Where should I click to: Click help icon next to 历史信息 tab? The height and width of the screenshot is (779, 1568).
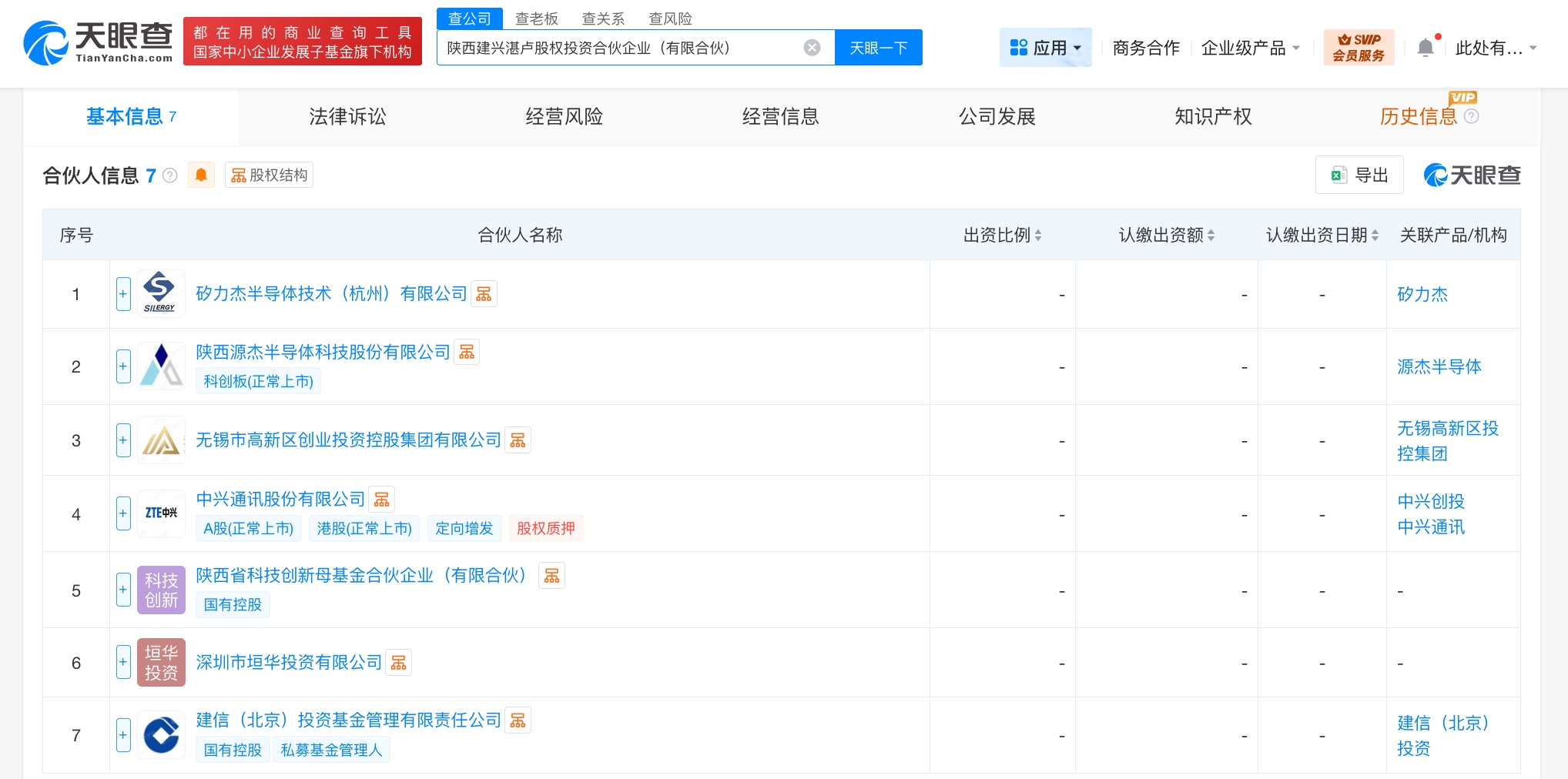click(1471, 116)
